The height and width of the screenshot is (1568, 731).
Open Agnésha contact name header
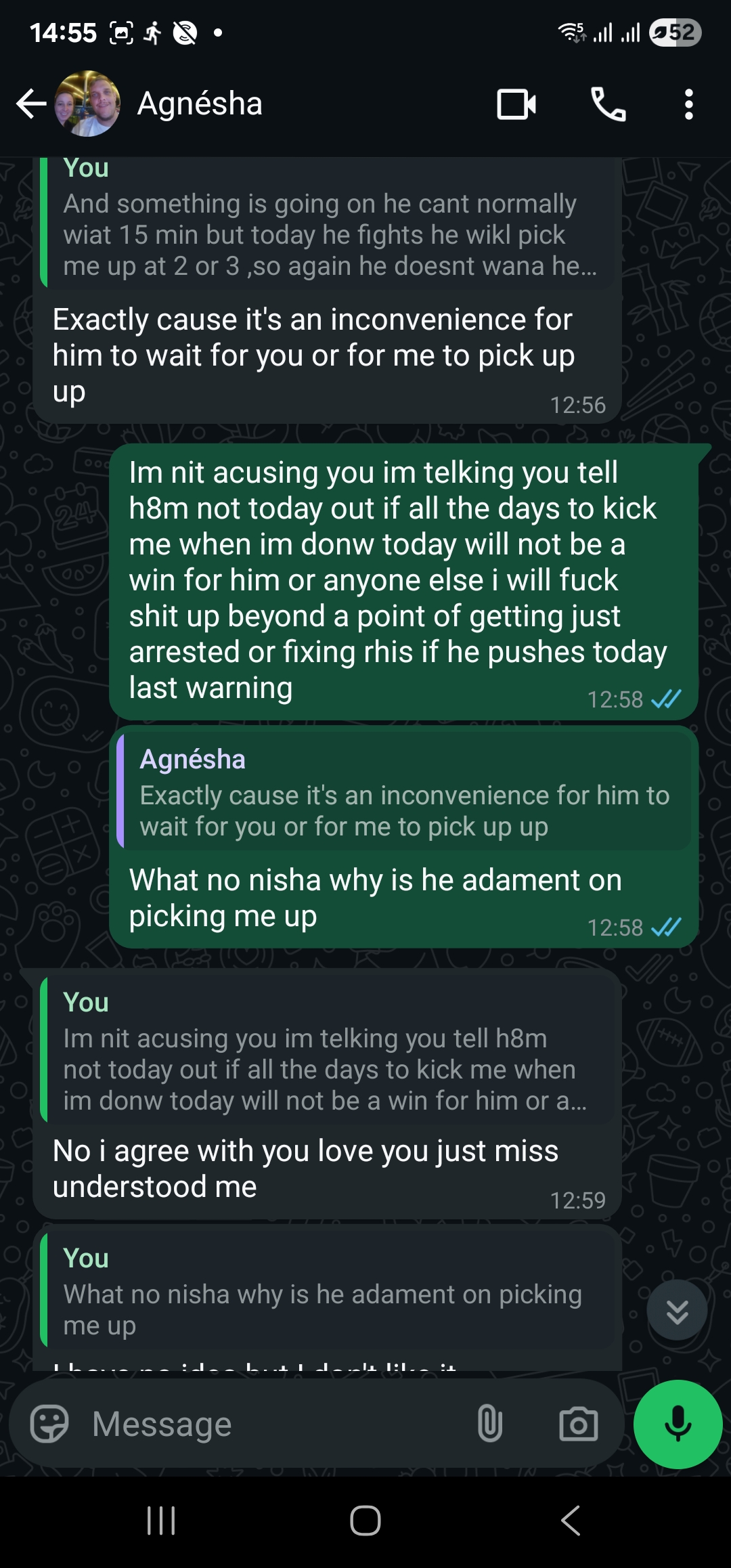[x=200, y=104]
